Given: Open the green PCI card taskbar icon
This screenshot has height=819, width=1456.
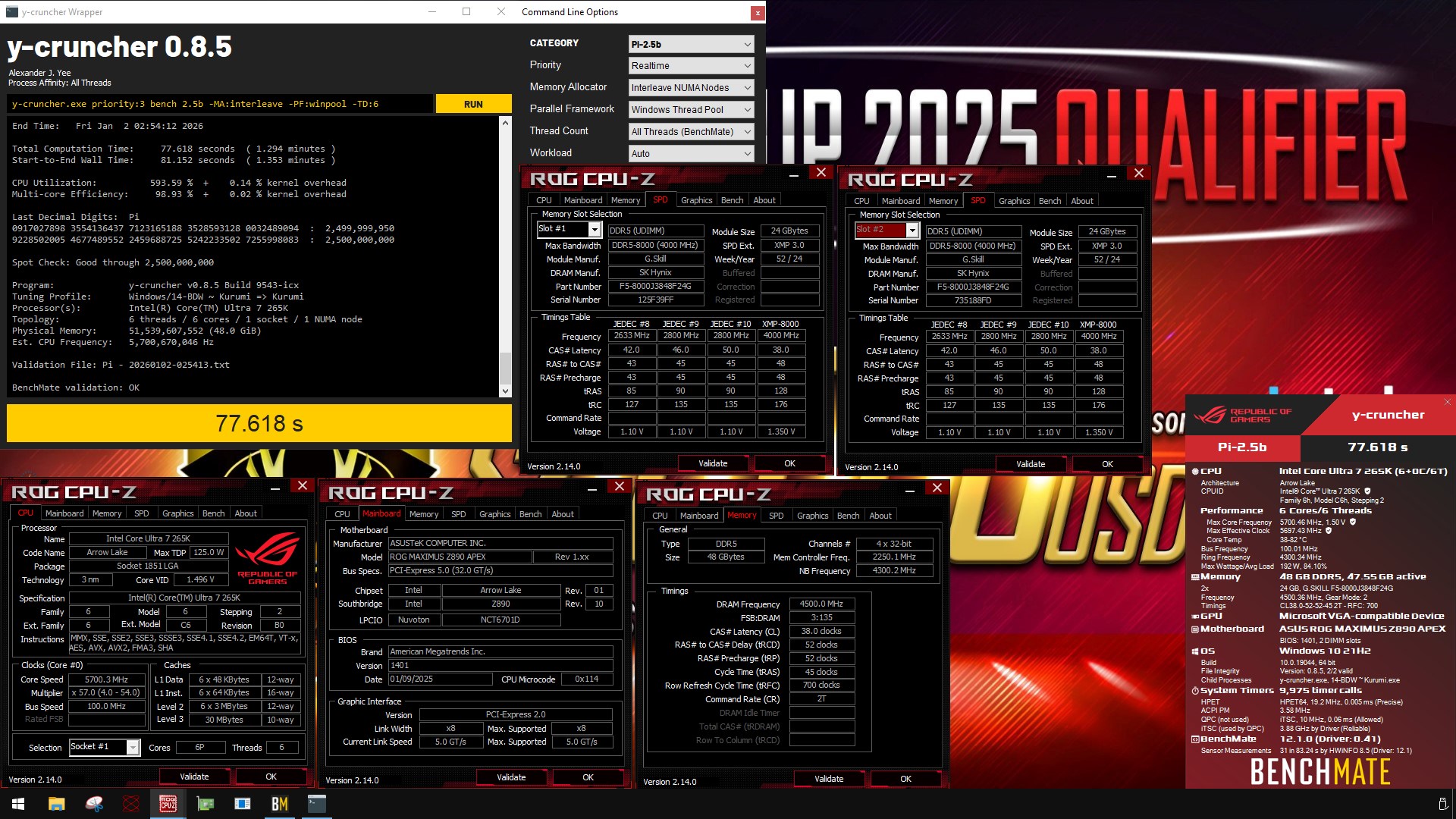Looking at the screenshot, I should tap(206, 804).
